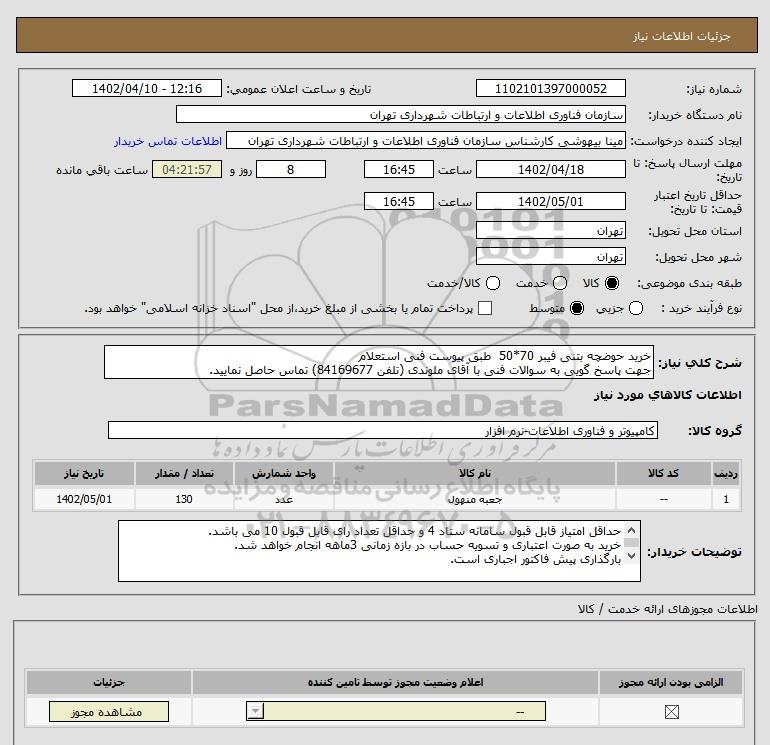Toggle the mandatory license checkbox in permits table
Viewport: 770px width, 745px height.
[x=671, y=712]
